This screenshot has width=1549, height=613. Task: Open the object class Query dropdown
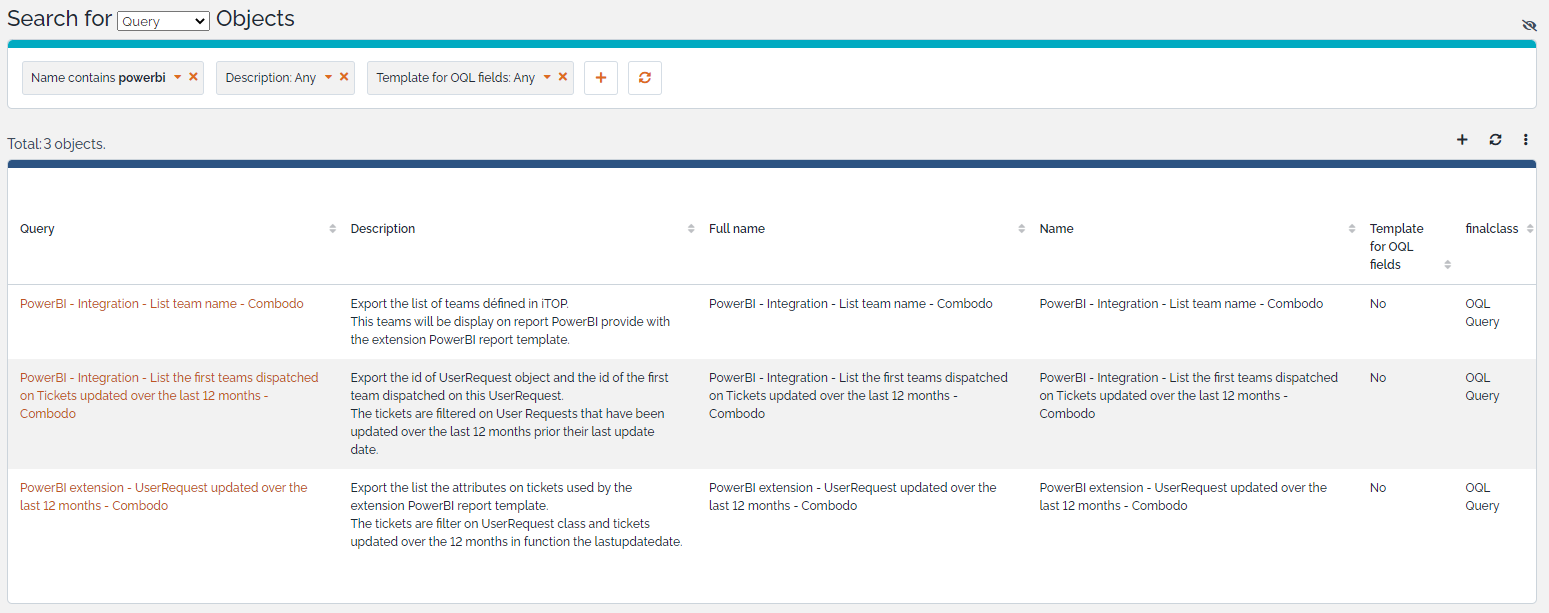(163, 21)
